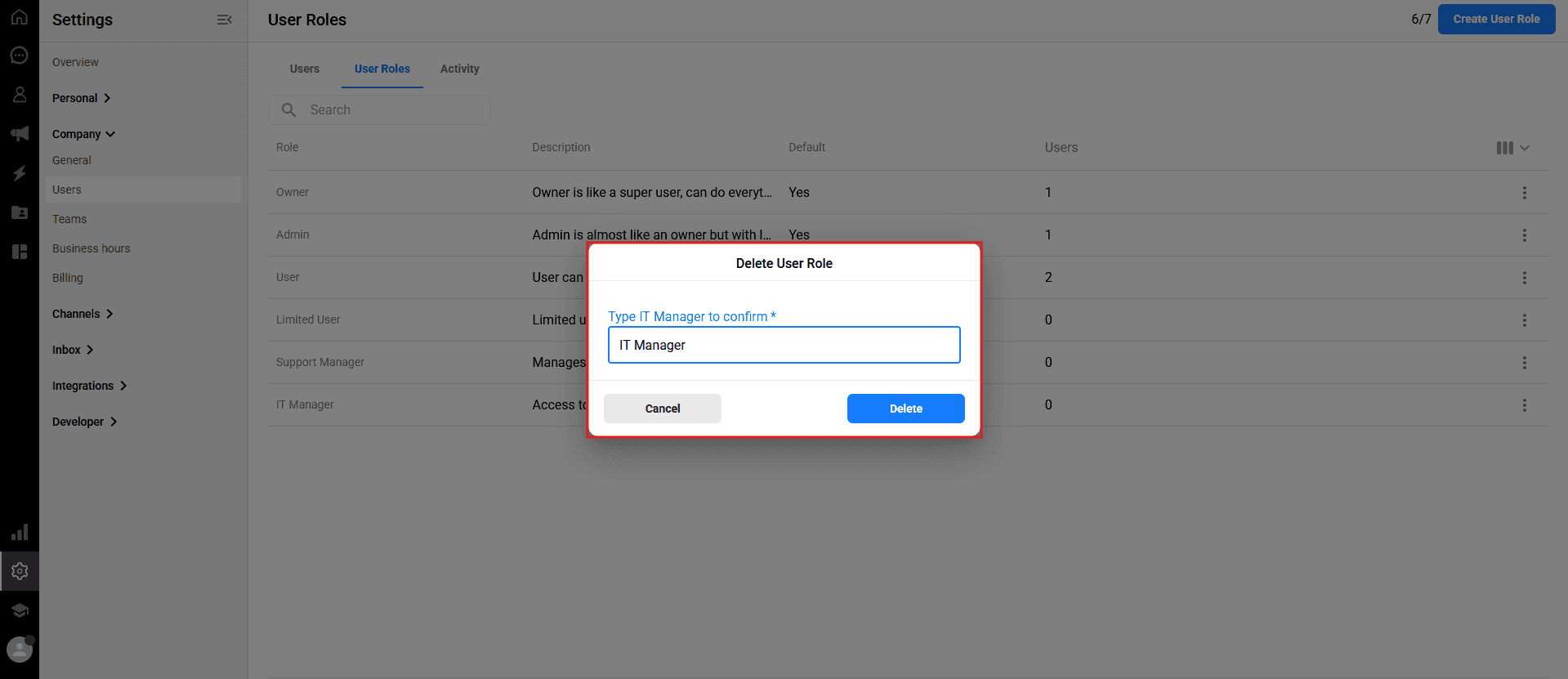Open the column selector dropdown
1568x679 pixels.
click(x=1512, y=148)
